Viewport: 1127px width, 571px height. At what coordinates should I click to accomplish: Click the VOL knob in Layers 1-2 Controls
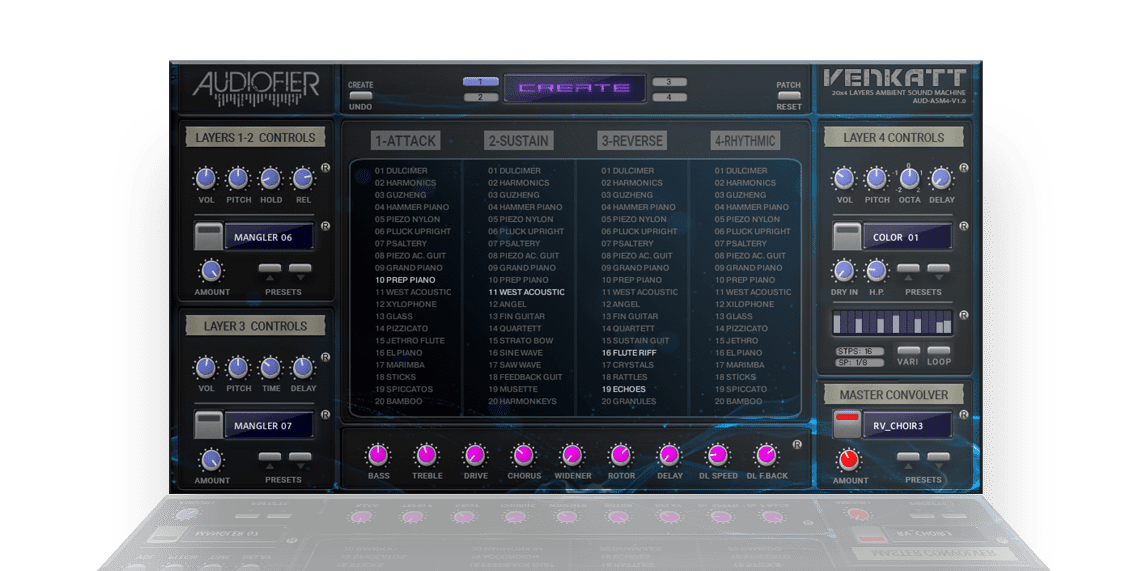(x=206, y=178)
